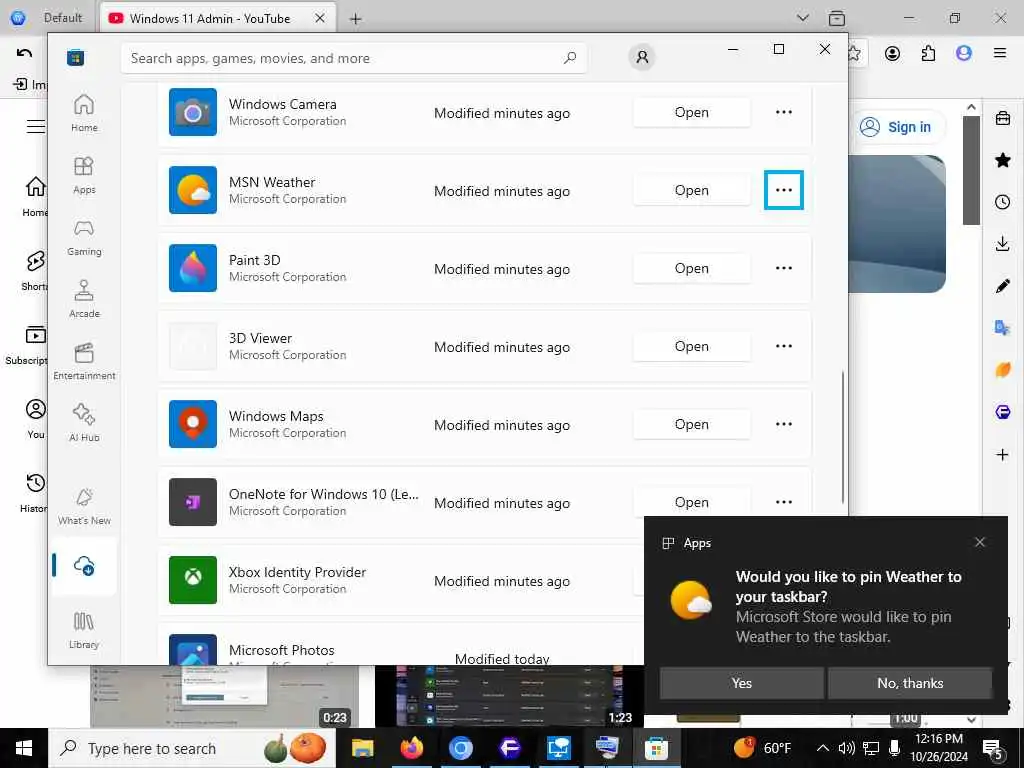Open Windows Maps app

pyautogui.click(x=692, y=424)
